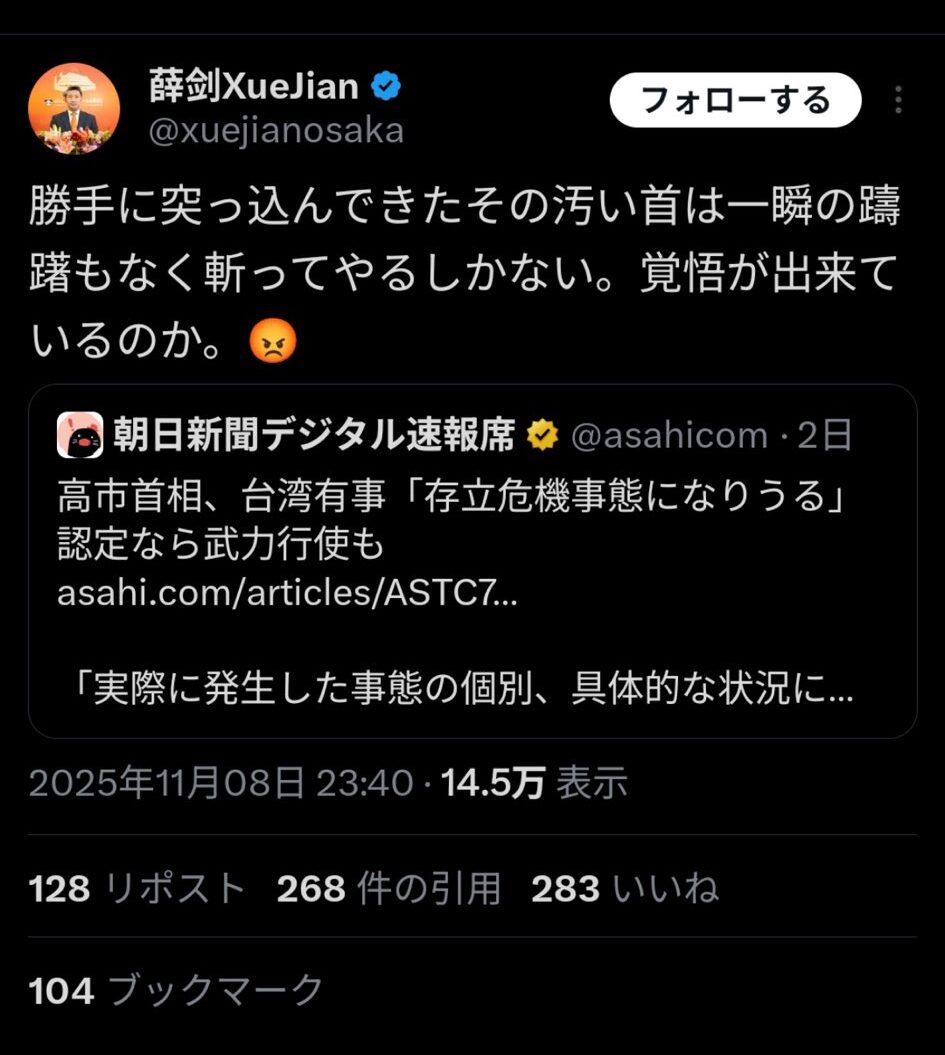Click the 薛剑XueJian display name
The width and height of the screenshot is (945, 1055).
[x=254, y=86]
